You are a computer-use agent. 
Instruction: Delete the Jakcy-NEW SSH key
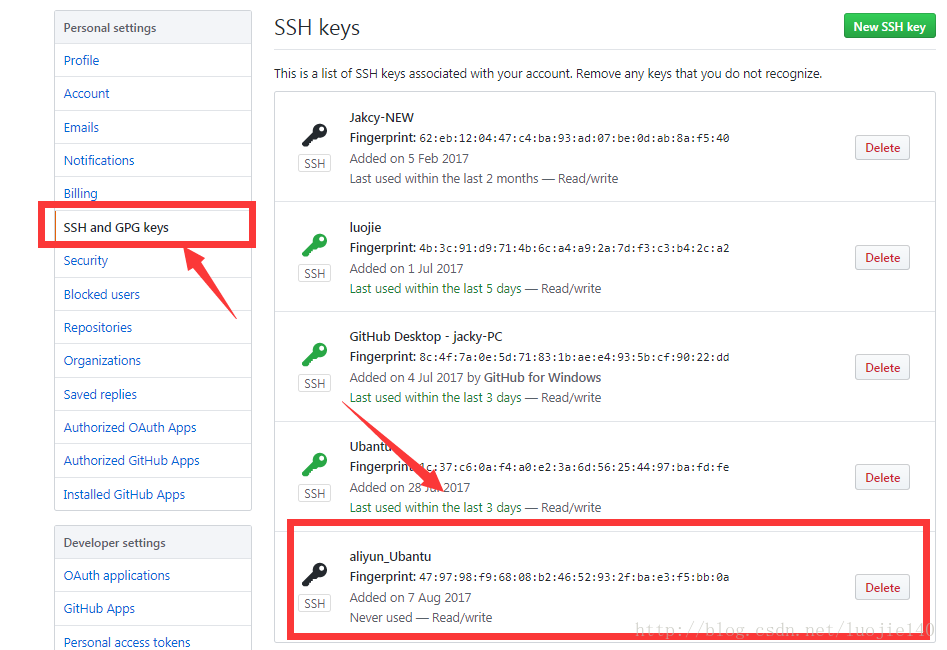[882, 148]
